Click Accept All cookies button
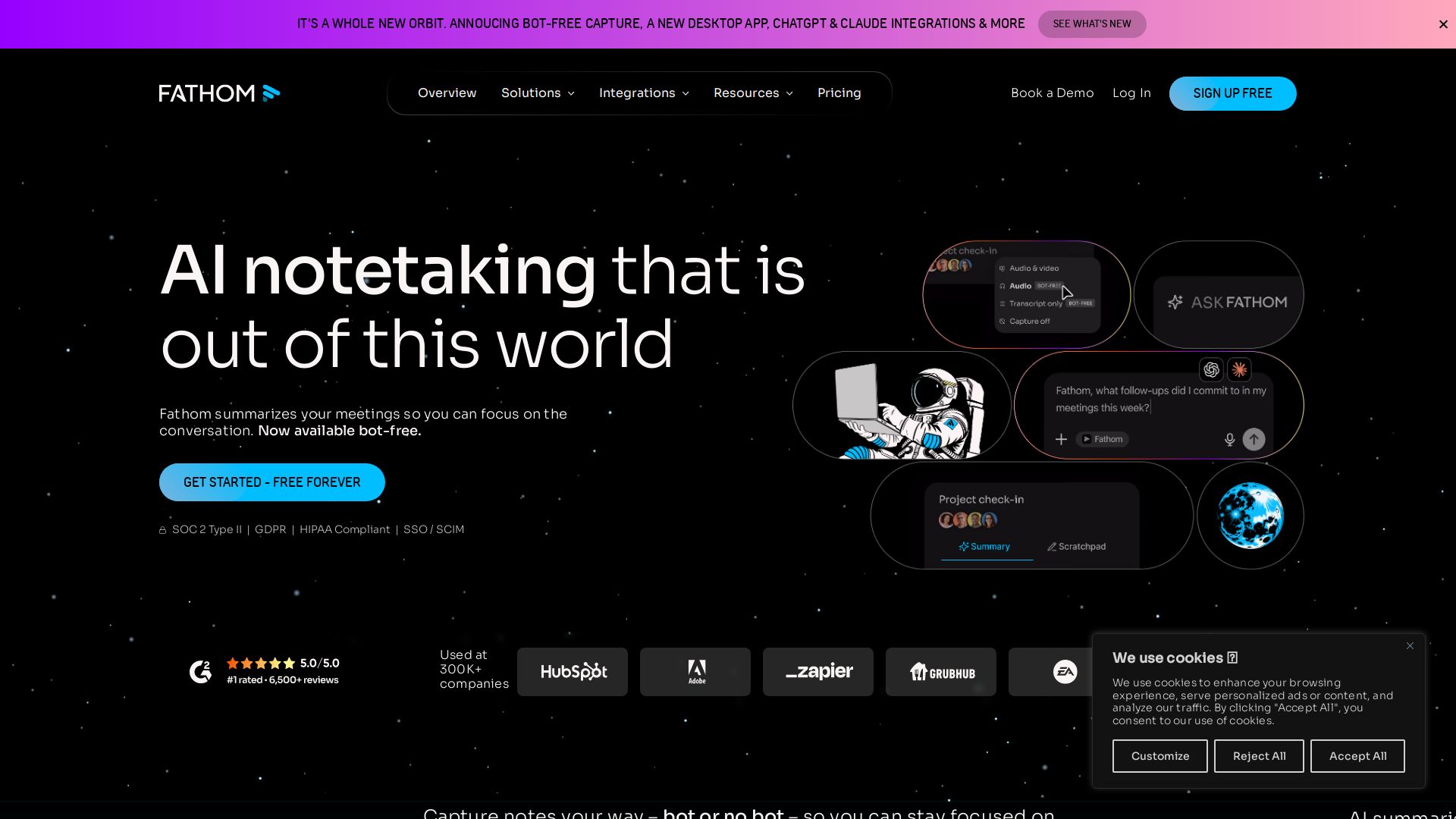The width and height of the screenshot is (1456, 819). pos(1357,756)
